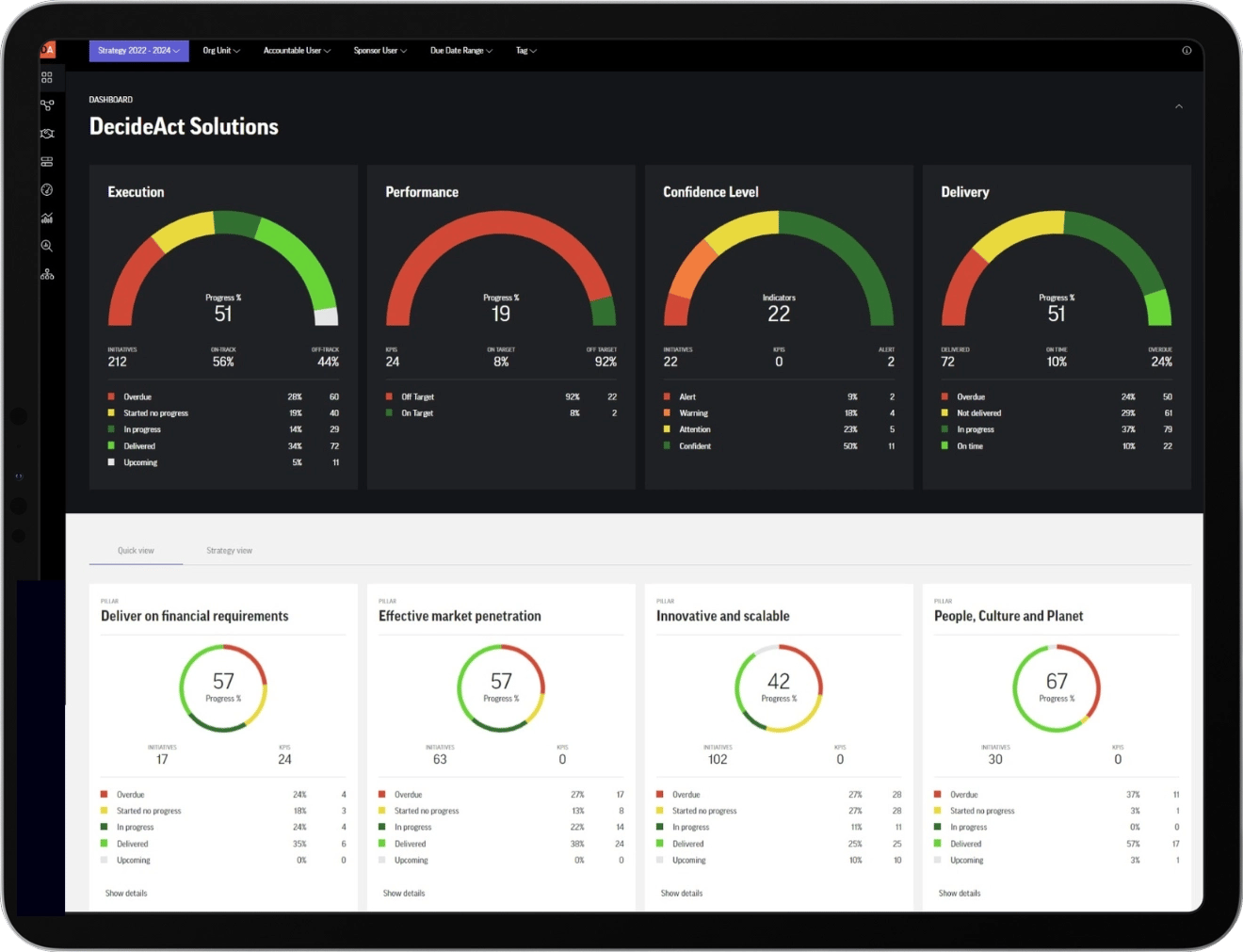Expand the Org Unit filter
This screenshot has height=952, width=1243.
click(221, 51)
